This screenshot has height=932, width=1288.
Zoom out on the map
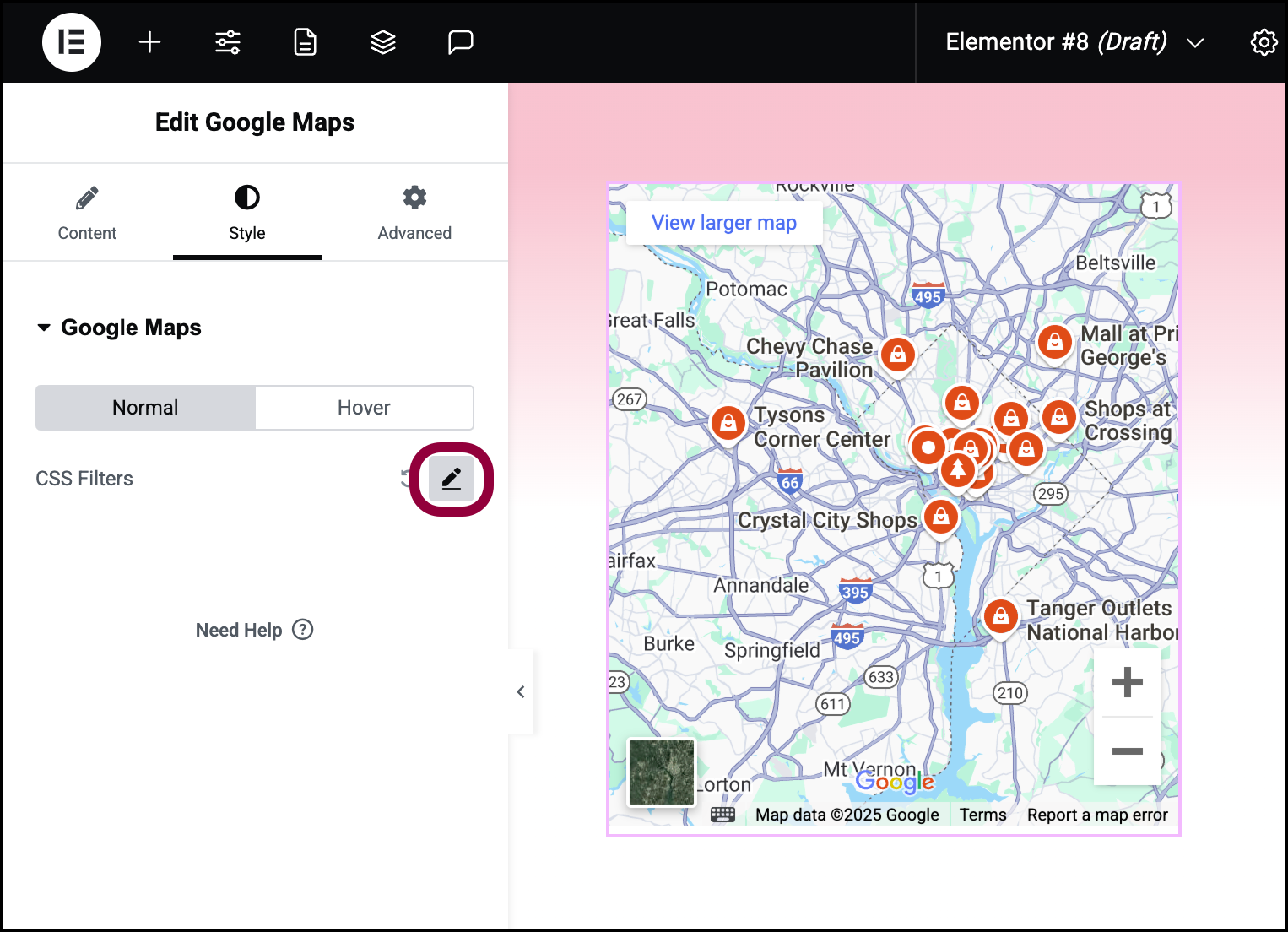(1128, 751)
